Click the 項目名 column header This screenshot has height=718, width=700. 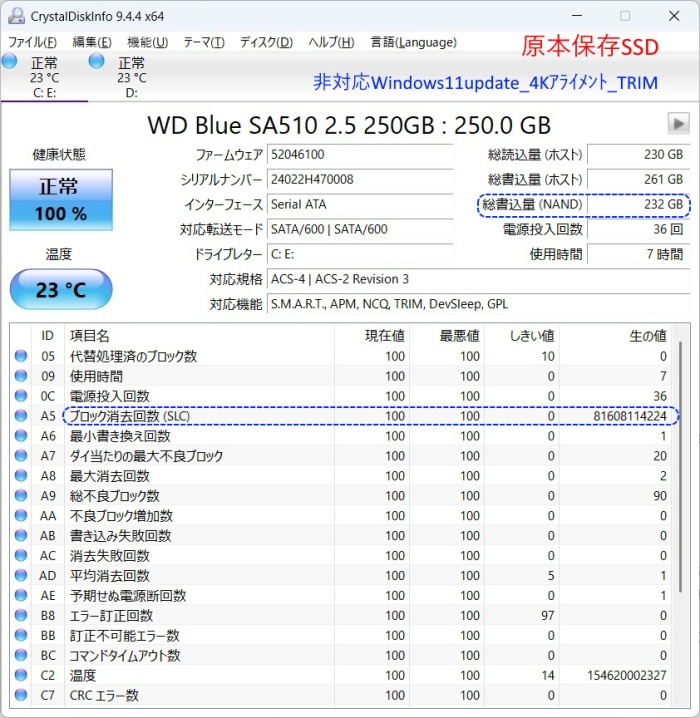click(199, 336)
